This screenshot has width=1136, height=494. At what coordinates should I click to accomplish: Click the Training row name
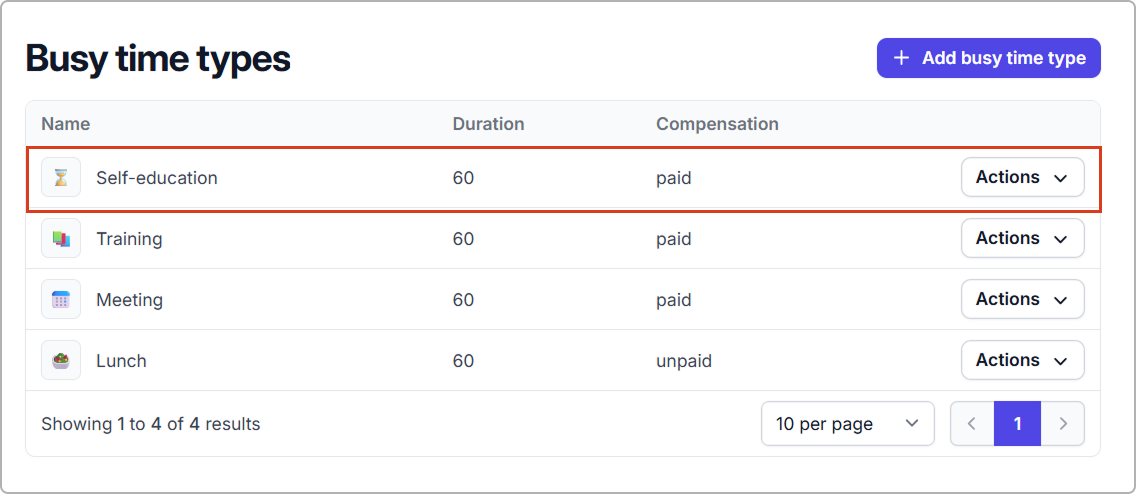pyautogui.click(x=129, y=239)
